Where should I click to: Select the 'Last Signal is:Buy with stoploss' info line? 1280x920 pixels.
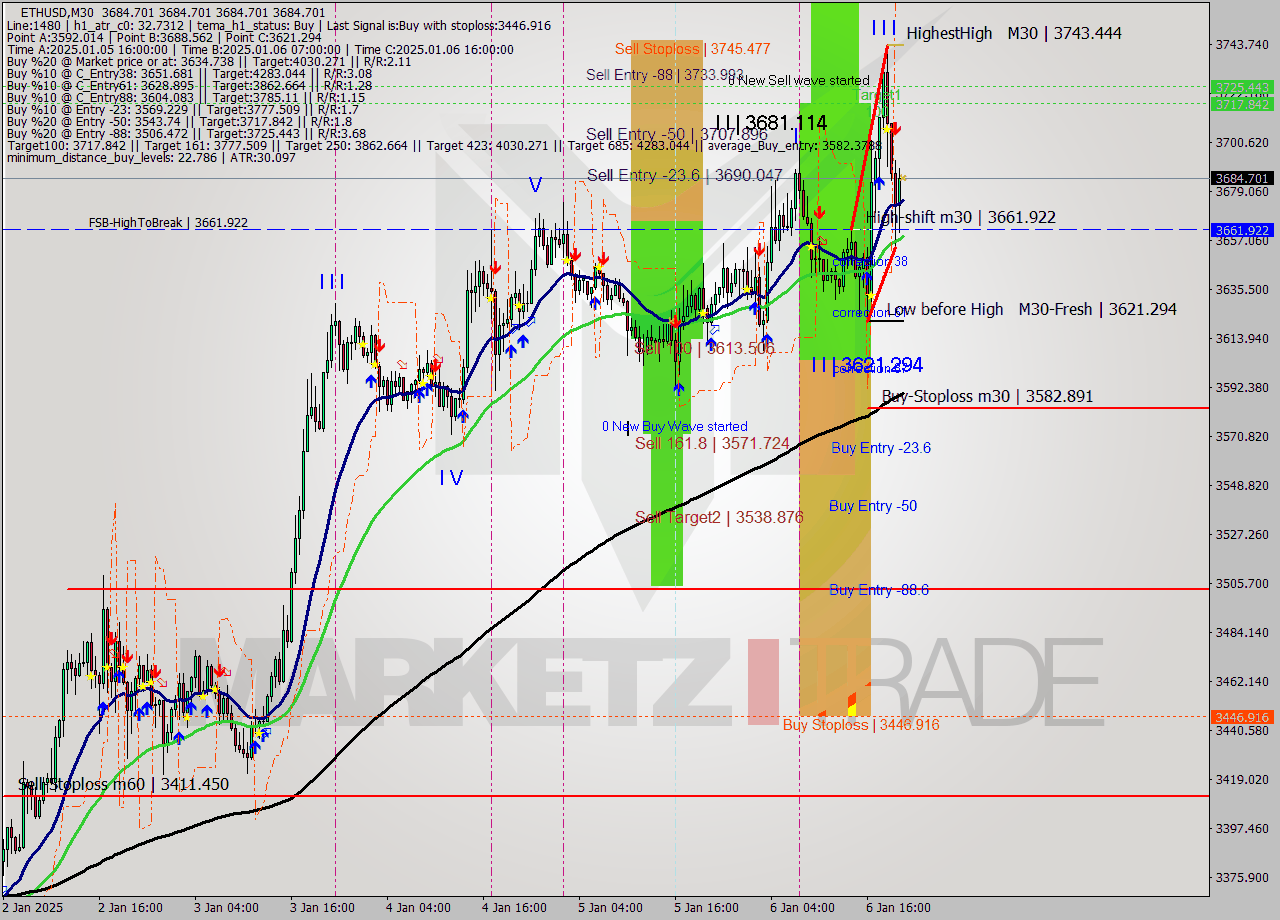[439, 25]
